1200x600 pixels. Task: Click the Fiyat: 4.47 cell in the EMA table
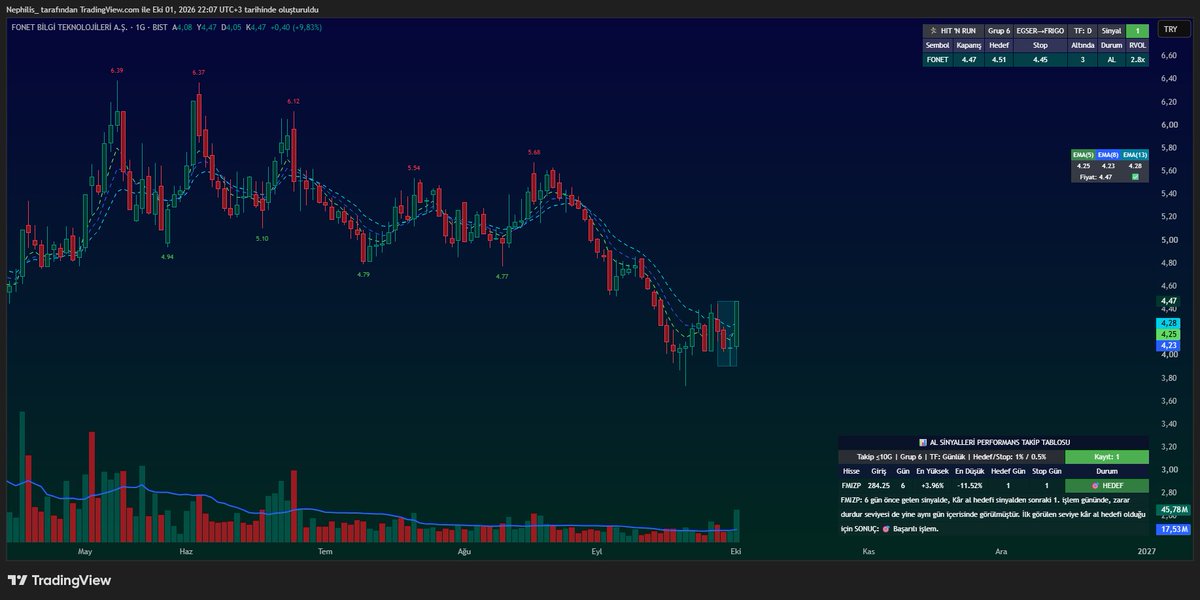point(1097,177)
